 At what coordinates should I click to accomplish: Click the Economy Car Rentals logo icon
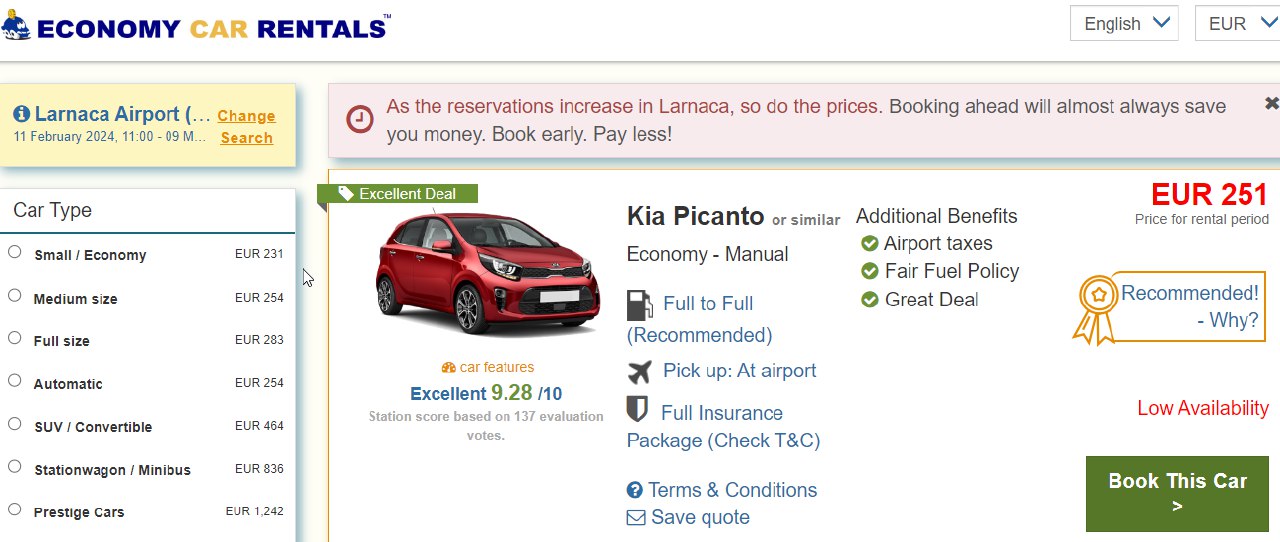click(x=17, y=25)
